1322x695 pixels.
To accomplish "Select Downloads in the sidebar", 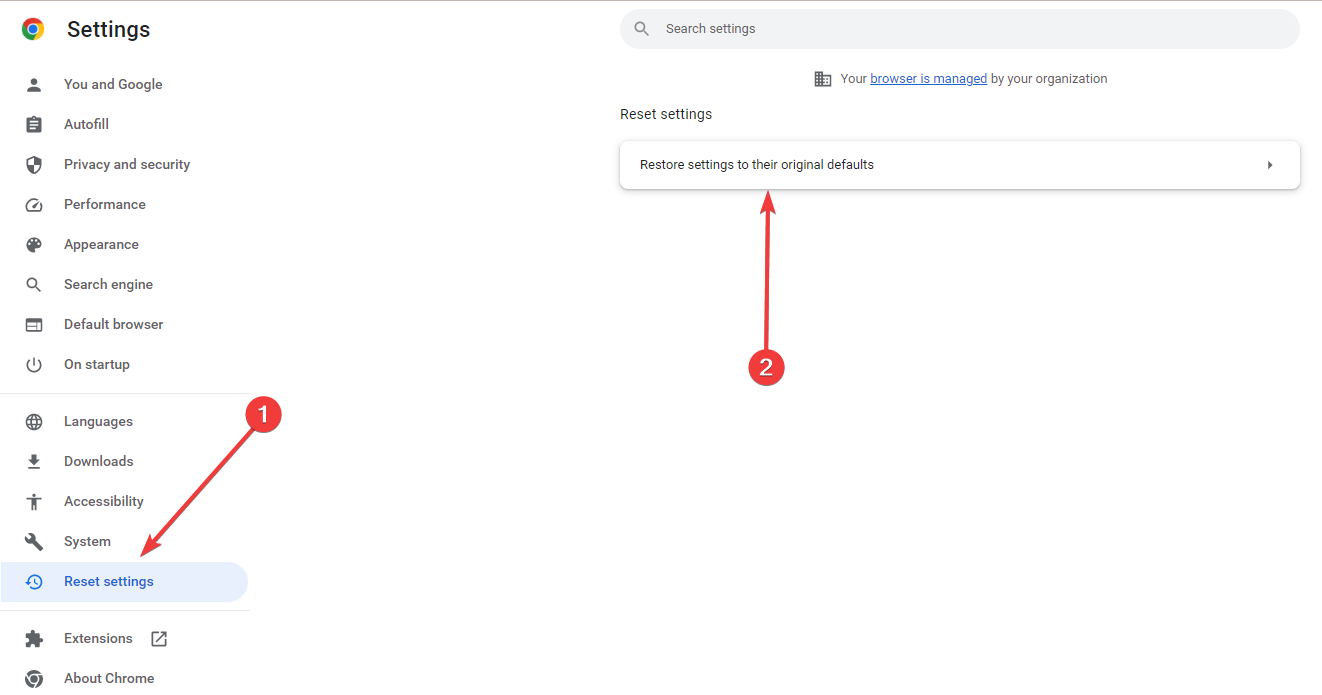I will tap(98, 461).
